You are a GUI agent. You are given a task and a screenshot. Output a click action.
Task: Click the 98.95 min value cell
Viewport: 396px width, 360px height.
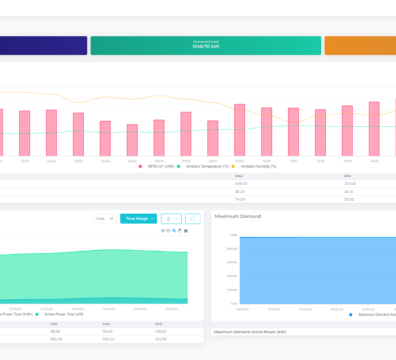[x=55, y=332]
